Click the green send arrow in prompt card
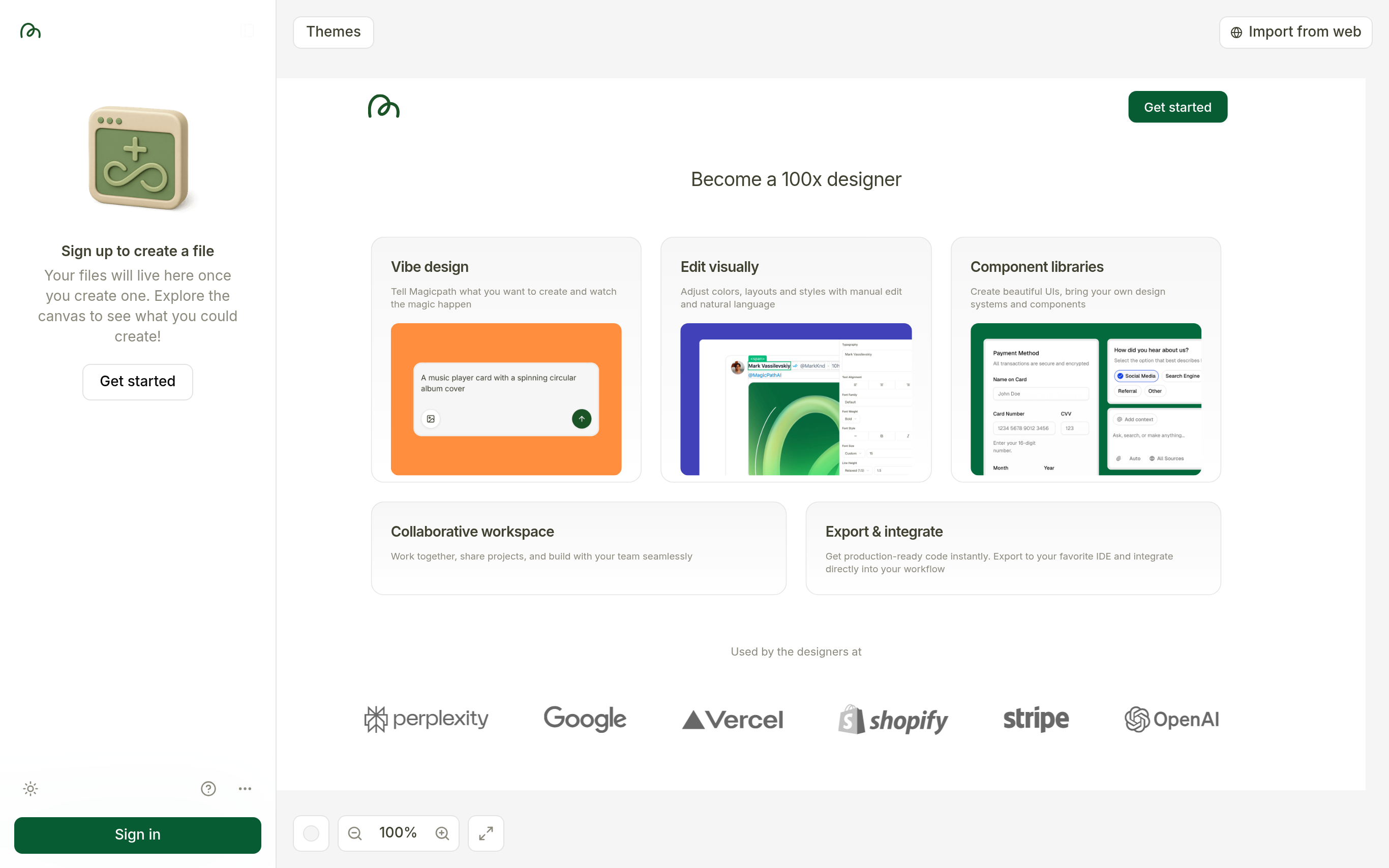Viewport: 1389px width, 868px height. point(581,419)
